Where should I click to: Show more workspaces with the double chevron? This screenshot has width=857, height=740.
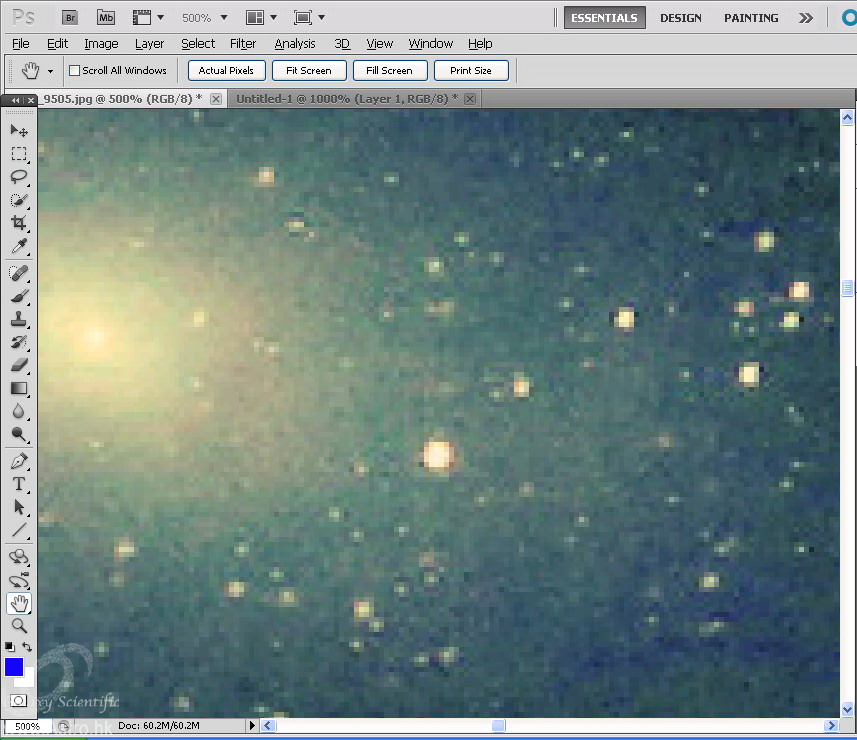point(806,18)
